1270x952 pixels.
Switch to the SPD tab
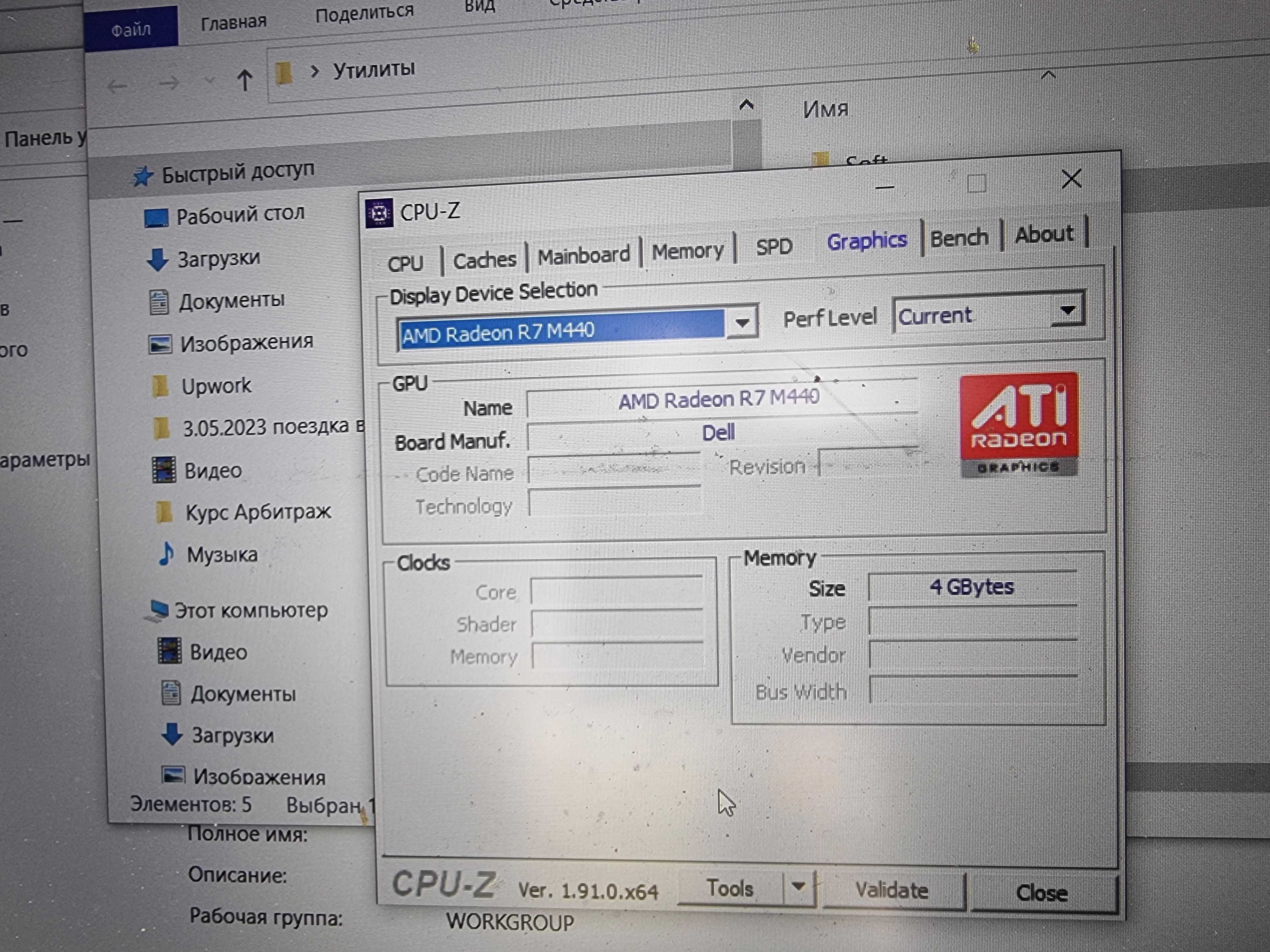(774, 247)
